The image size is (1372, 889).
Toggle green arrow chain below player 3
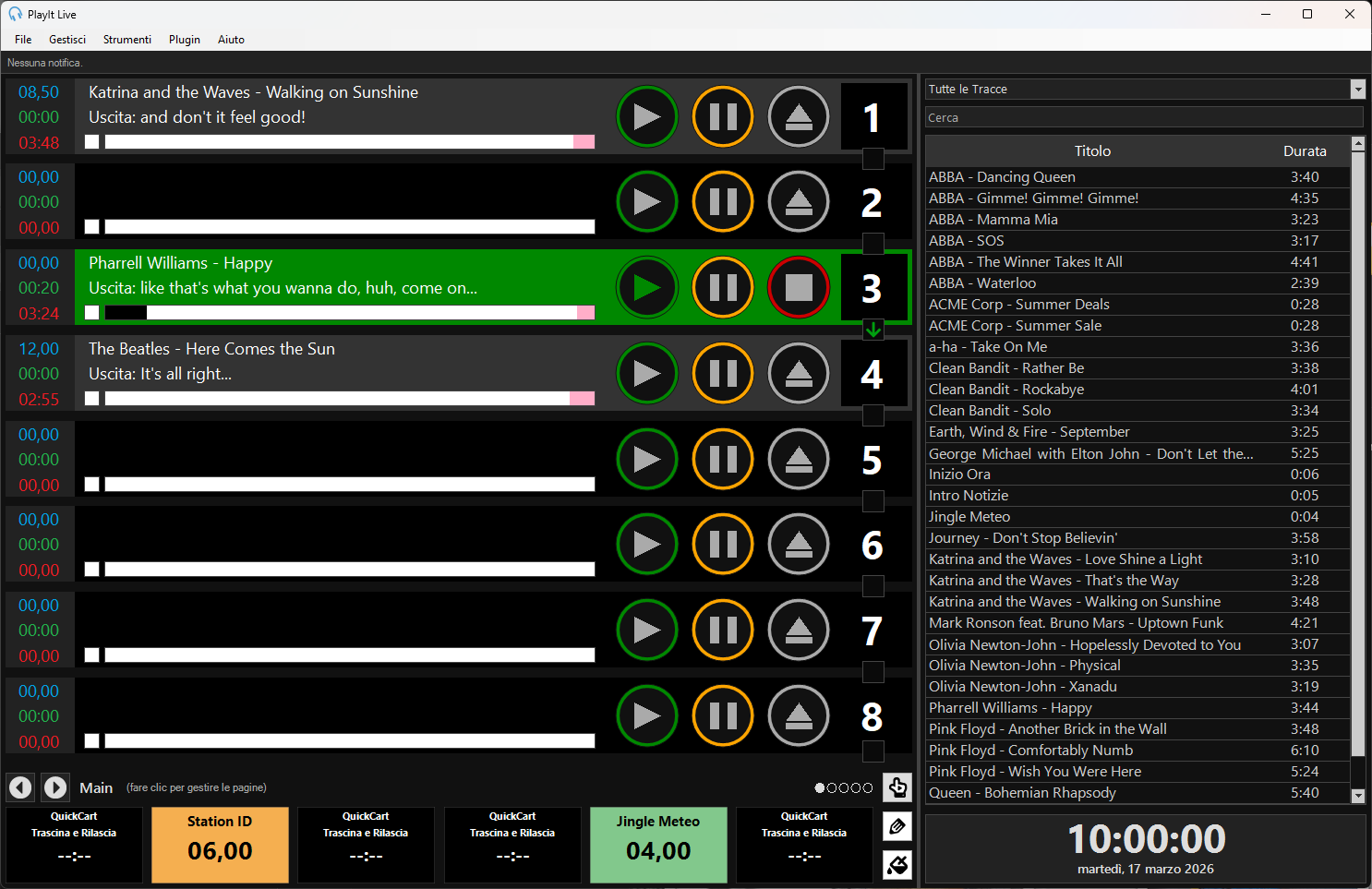pos(873,330)
